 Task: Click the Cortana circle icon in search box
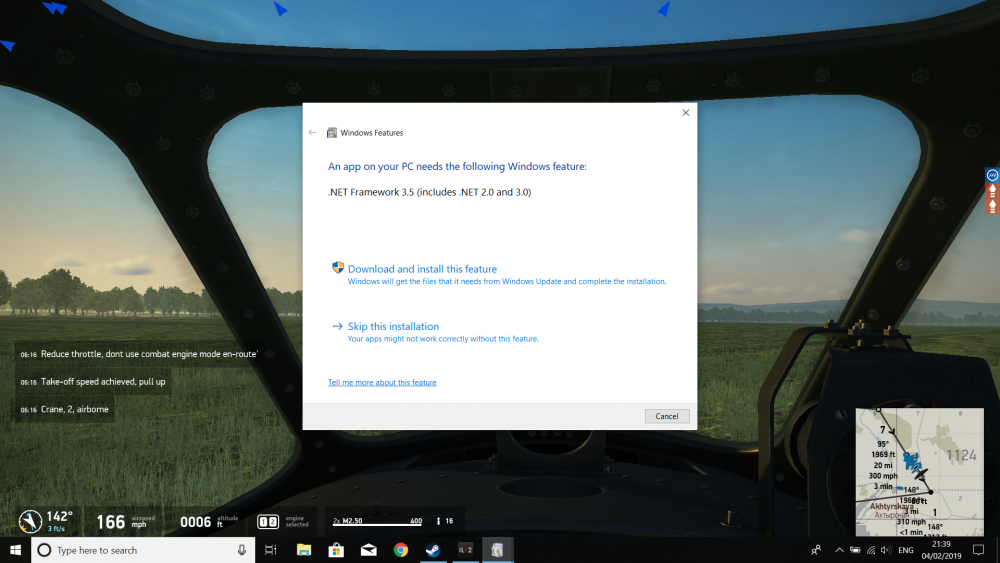(x=44, y=550)
